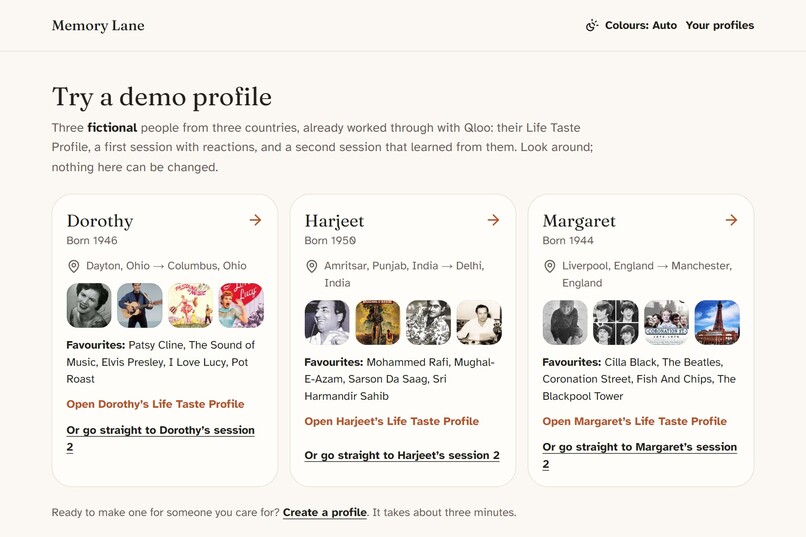806x537 pixels.
Task: Click the bold word 'fictional' in the intro
Action: tap(112, 127)
